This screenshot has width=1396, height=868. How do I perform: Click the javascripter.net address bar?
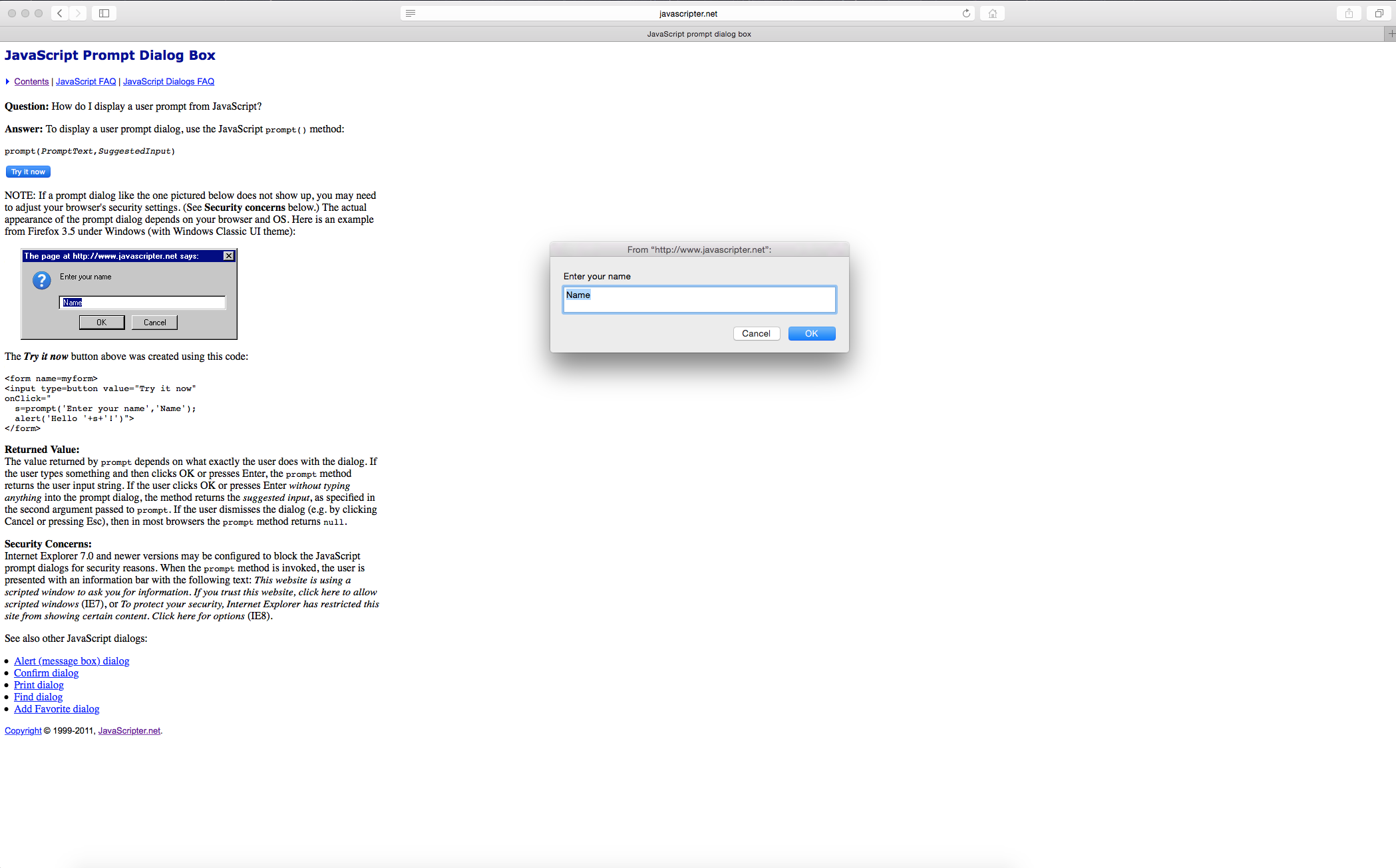[x=688, y=13]
